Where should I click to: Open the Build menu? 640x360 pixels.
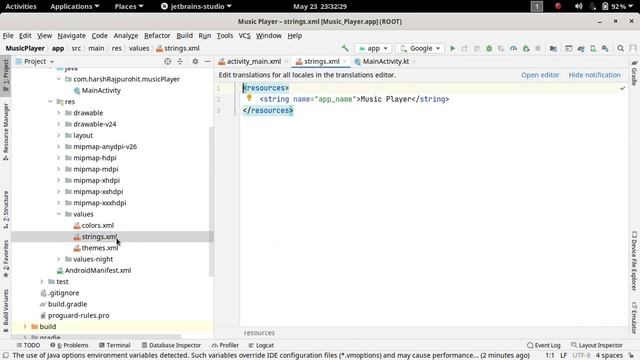(x=184, y=36)
